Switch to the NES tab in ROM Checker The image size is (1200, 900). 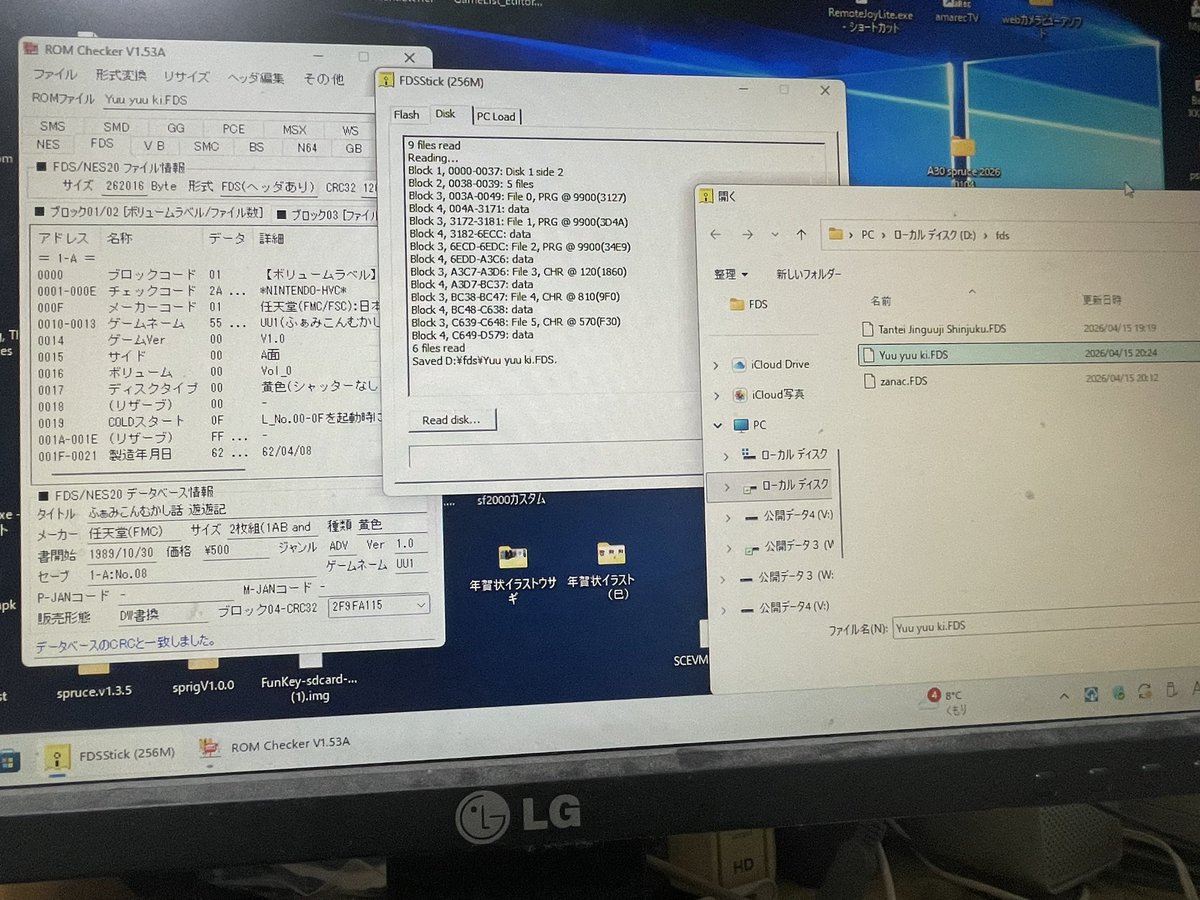[48, 145]
